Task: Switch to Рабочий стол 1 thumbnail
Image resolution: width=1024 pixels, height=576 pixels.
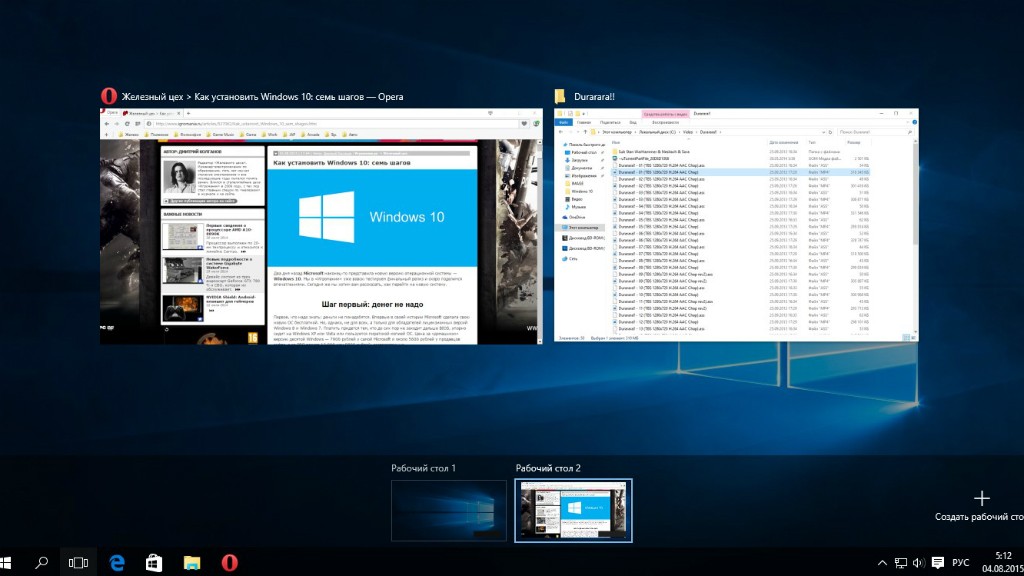Action: point(449,511)
